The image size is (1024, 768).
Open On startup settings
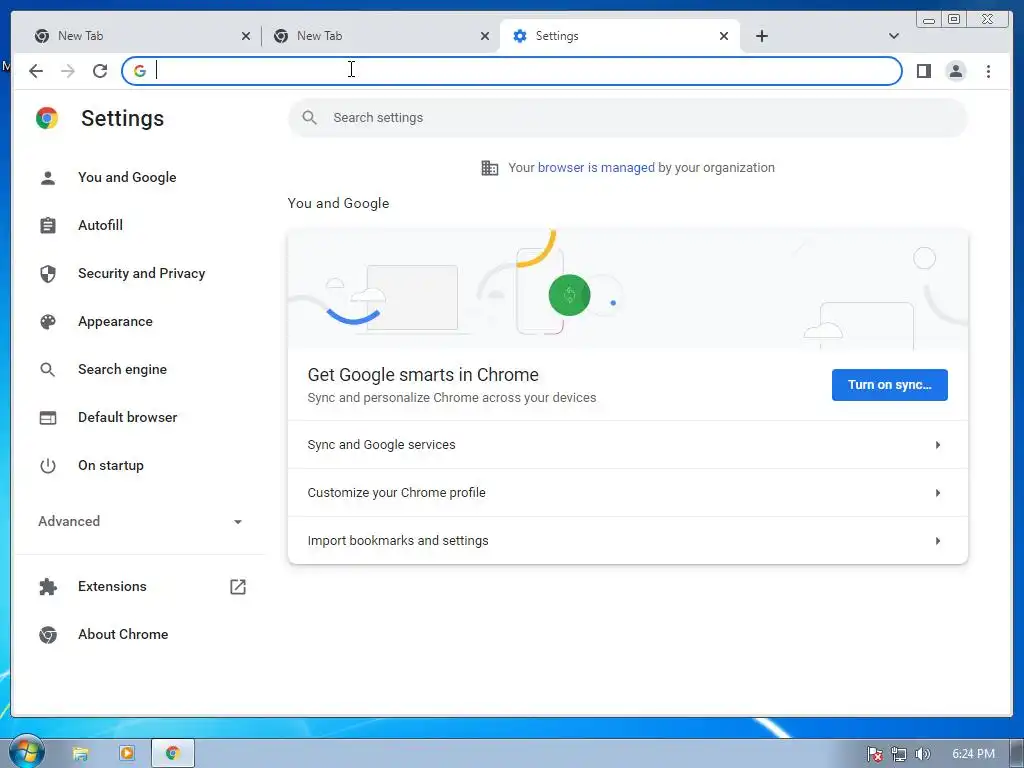click(x=110, y=466)
